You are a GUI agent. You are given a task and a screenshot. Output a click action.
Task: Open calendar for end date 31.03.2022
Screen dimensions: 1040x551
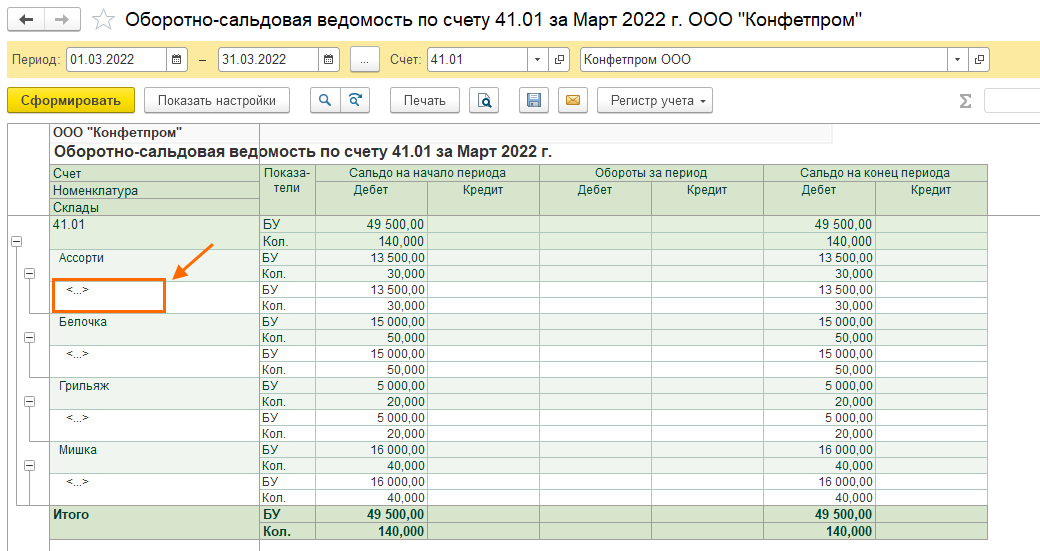click(x=328, y=60)
